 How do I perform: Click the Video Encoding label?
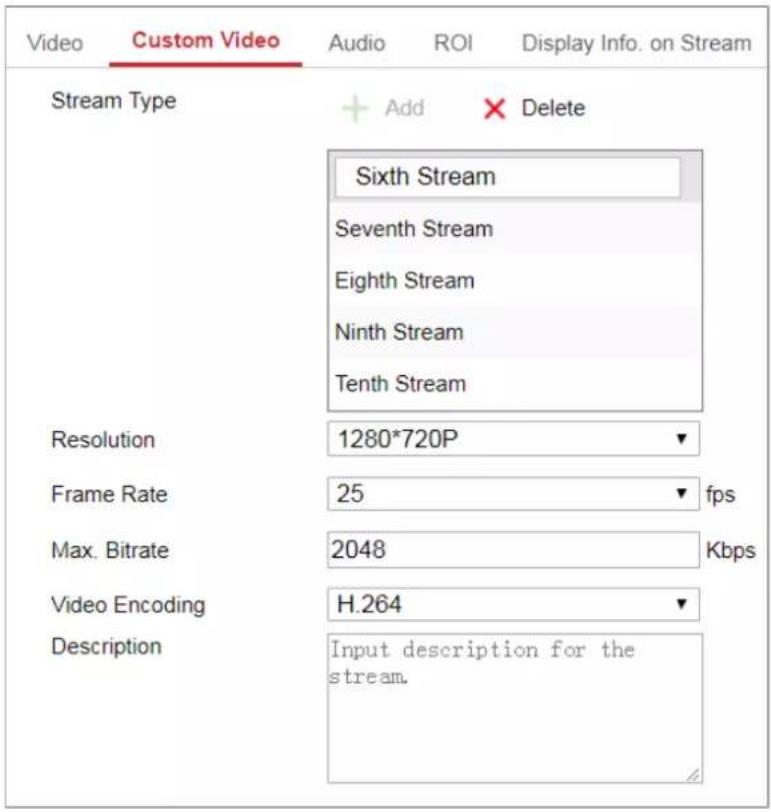[x=128, y=605]
